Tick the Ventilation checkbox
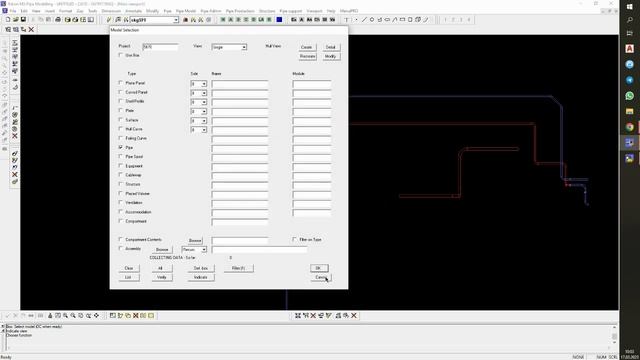 120,202
